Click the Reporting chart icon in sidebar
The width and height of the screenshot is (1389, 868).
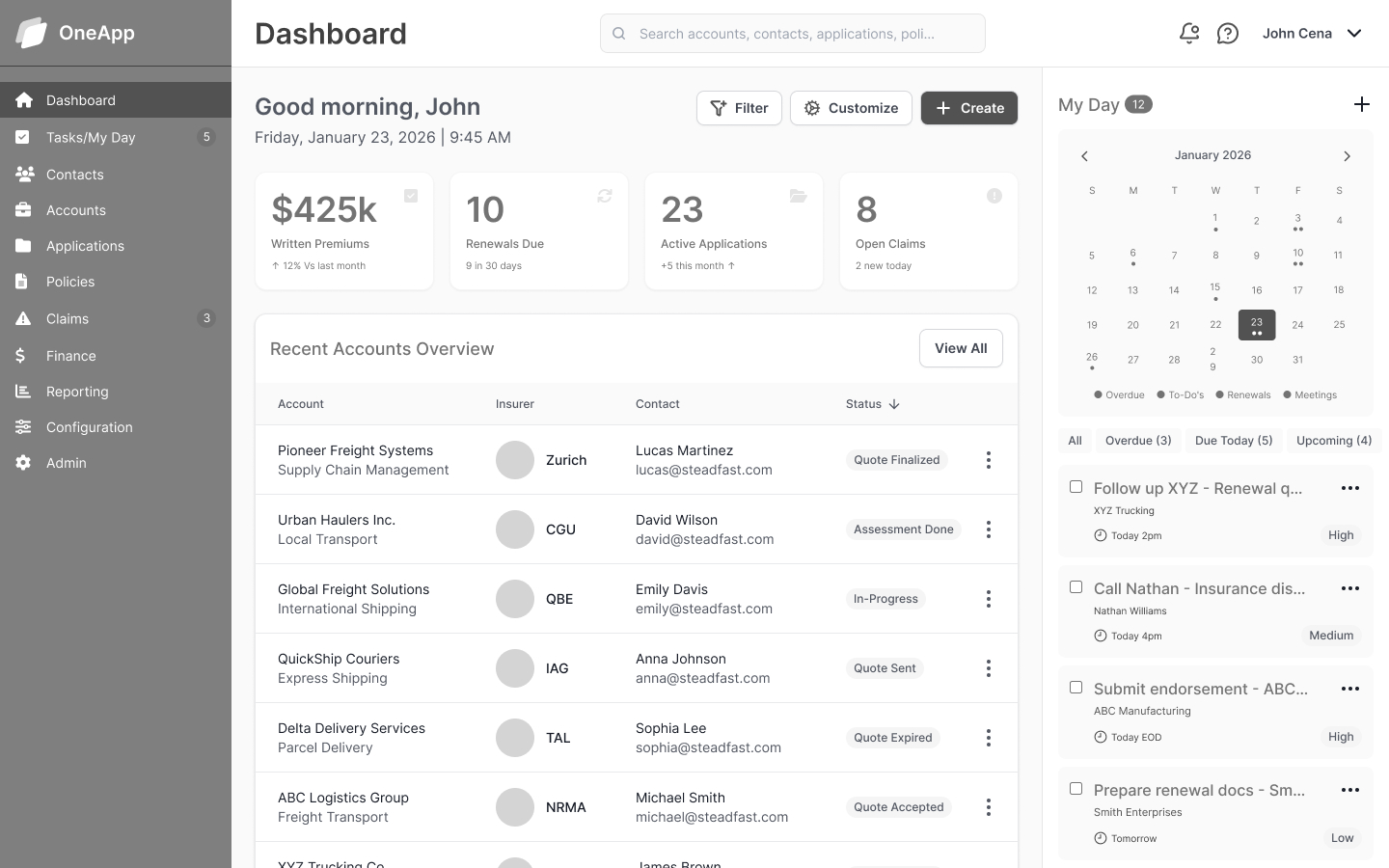23,392
